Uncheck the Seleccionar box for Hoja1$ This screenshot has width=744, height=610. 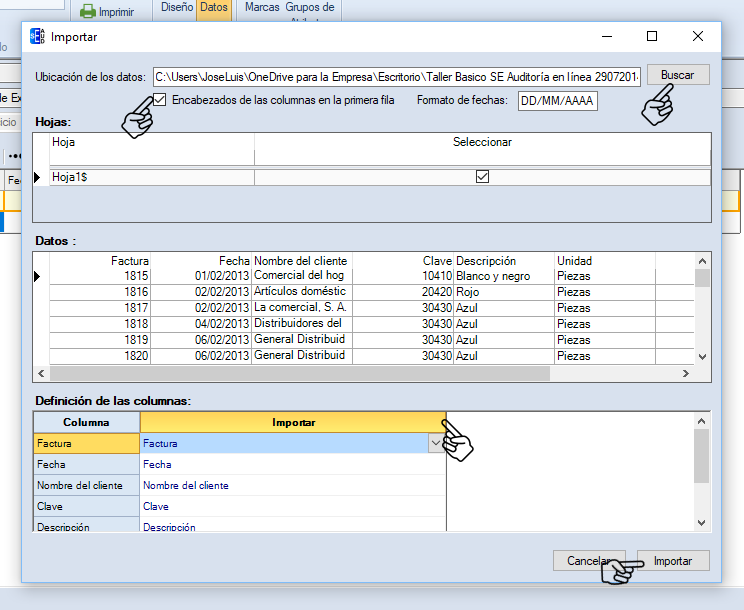point(482,177)
